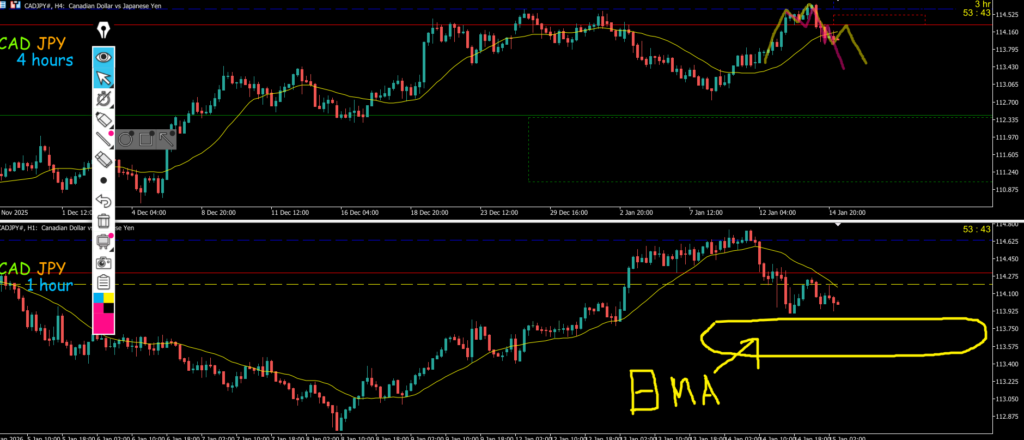This screenshot has width=1024, height=440.
Task: Select the straight line tool
Action: pos(104,139)
